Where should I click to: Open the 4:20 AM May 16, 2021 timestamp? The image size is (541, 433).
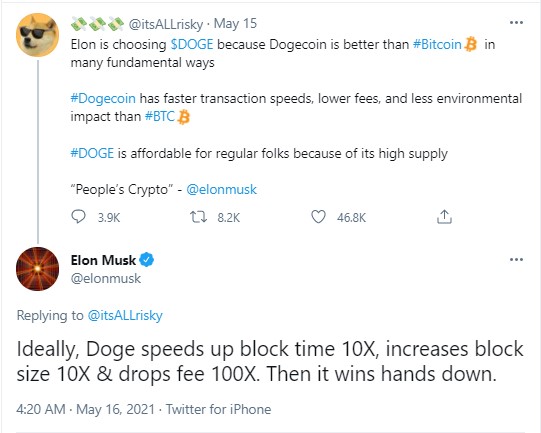click(x=86, y=409)
